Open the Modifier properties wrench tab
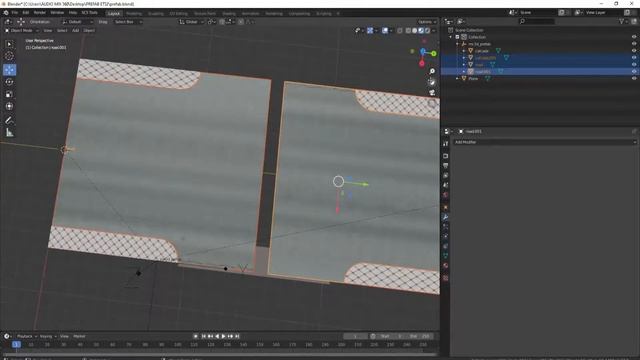Image resolution: width=640 pixels, height=360 pixels. [x=446, y=217]
